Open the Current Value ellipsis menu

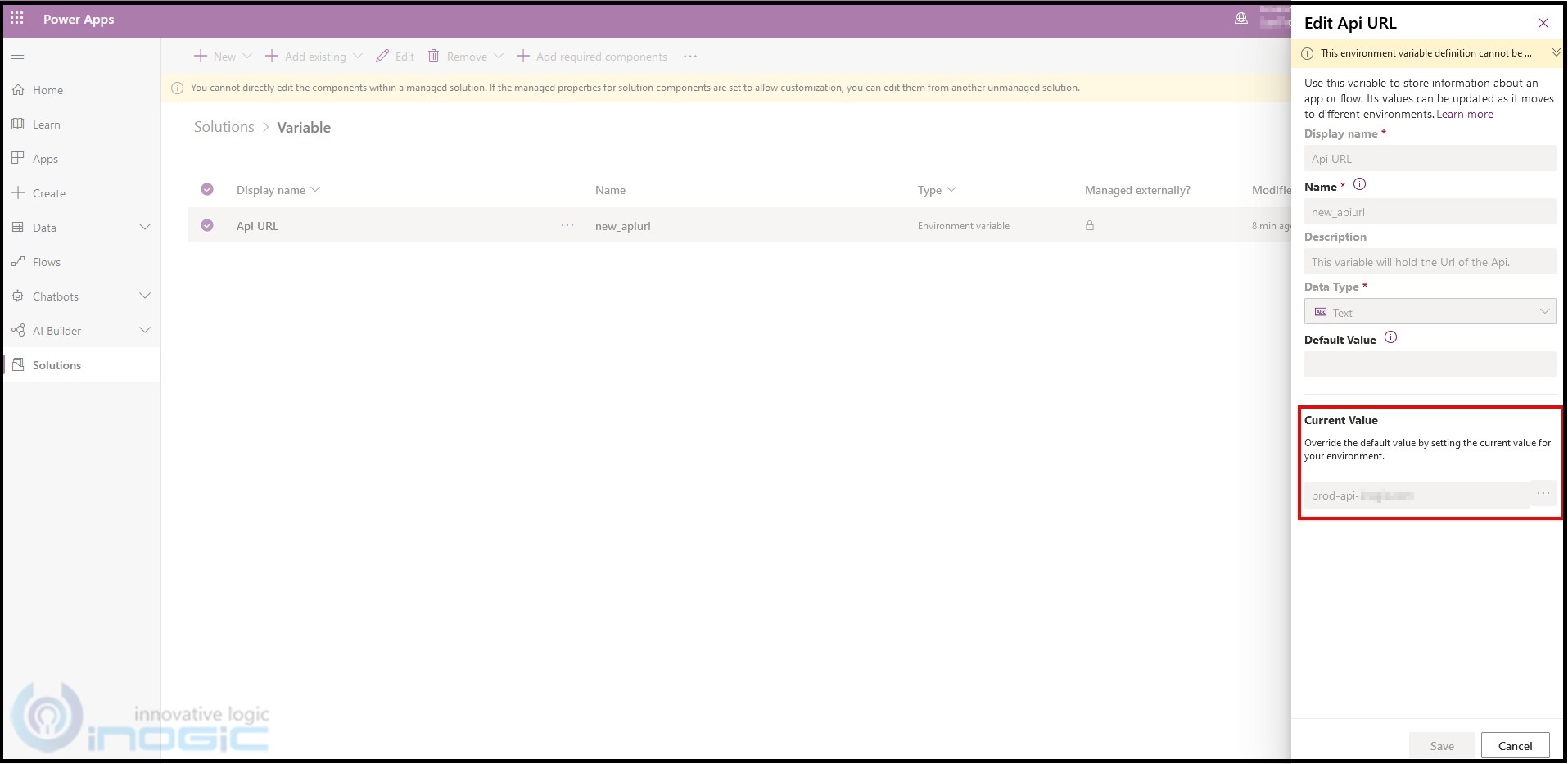pos(1543,493)
